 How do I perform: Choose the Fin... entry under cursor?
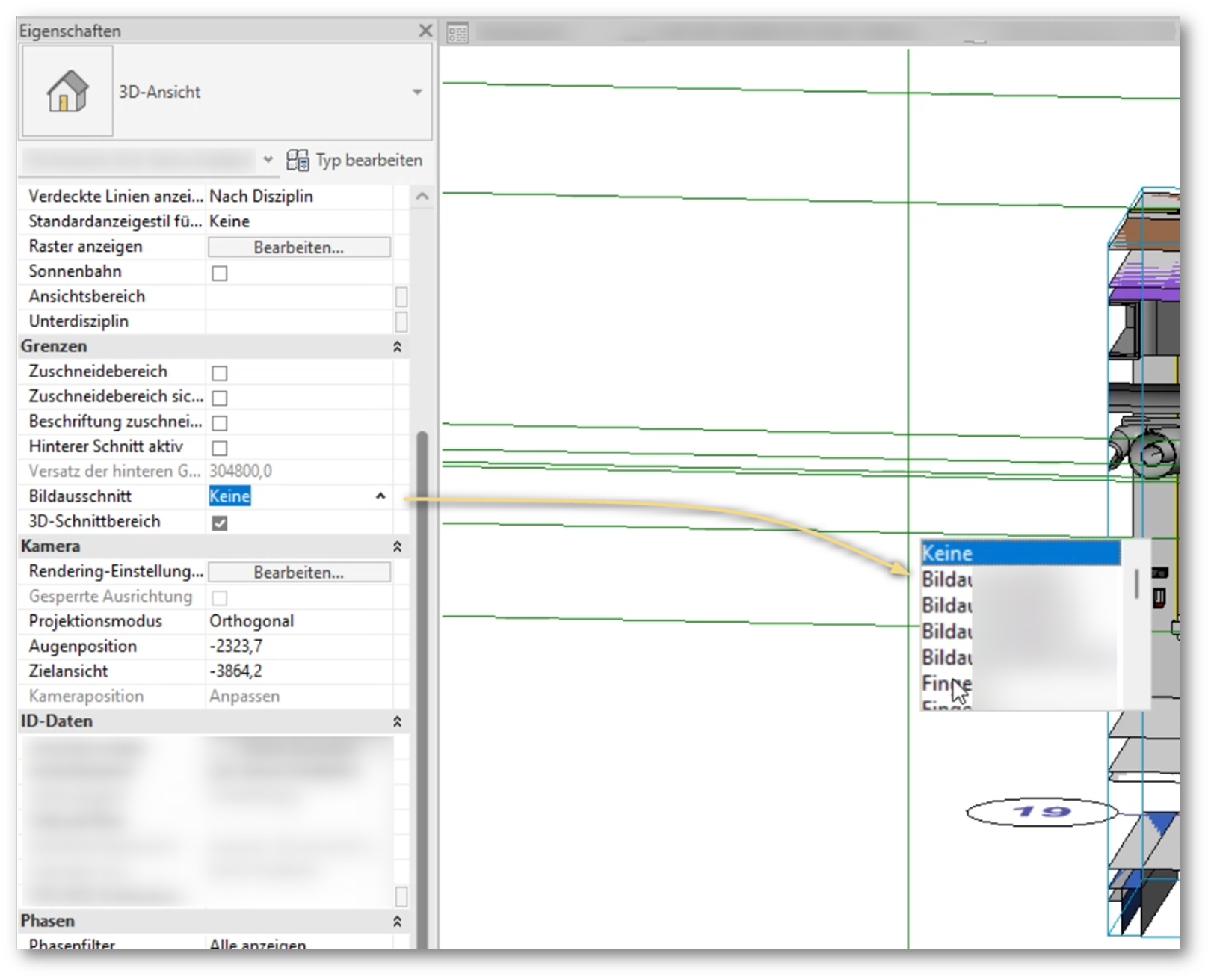coord(1020,683)
